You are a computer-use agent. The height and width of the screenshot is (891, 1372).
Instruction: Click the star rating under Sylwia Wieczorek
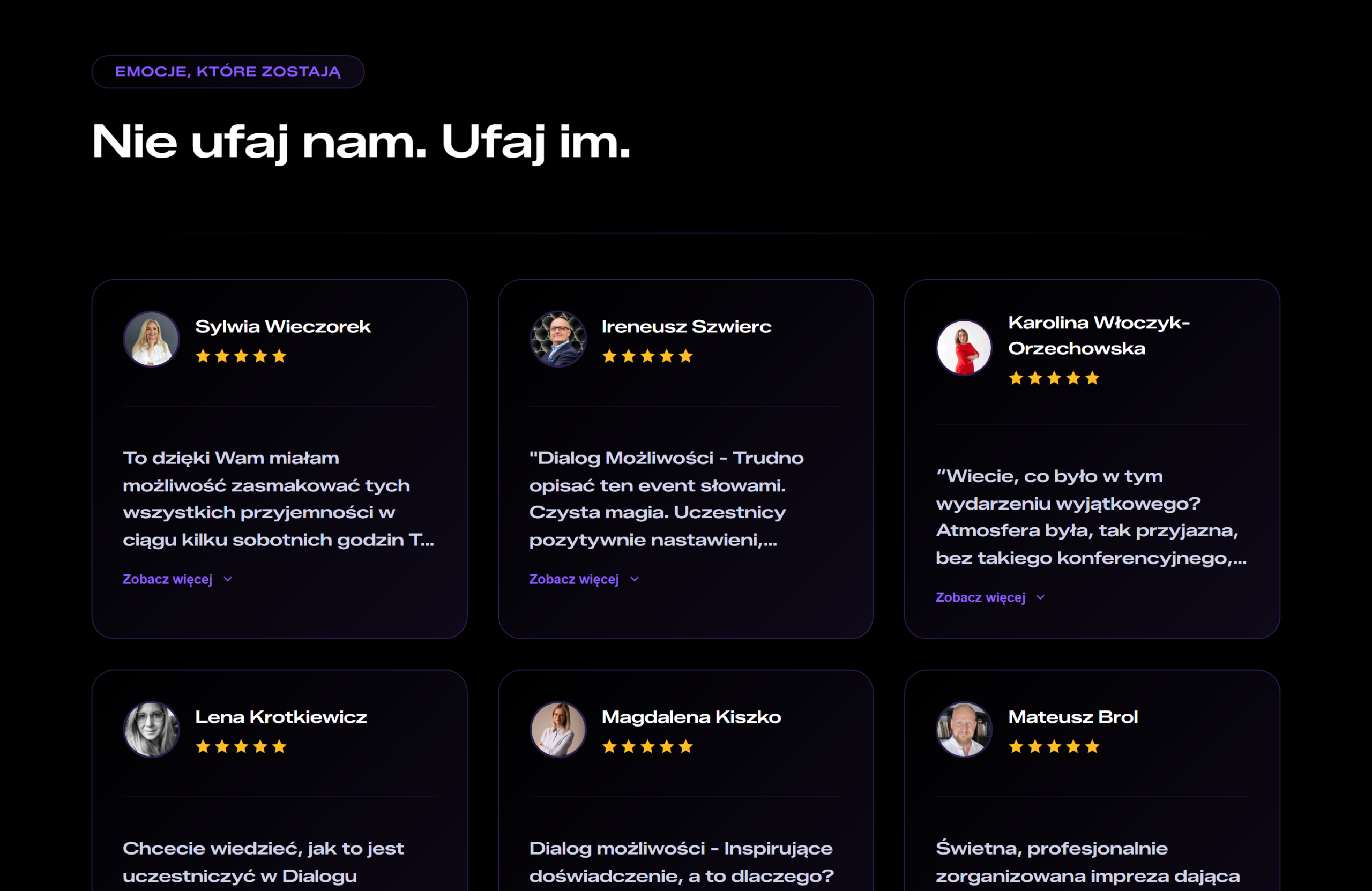[241, 356]
